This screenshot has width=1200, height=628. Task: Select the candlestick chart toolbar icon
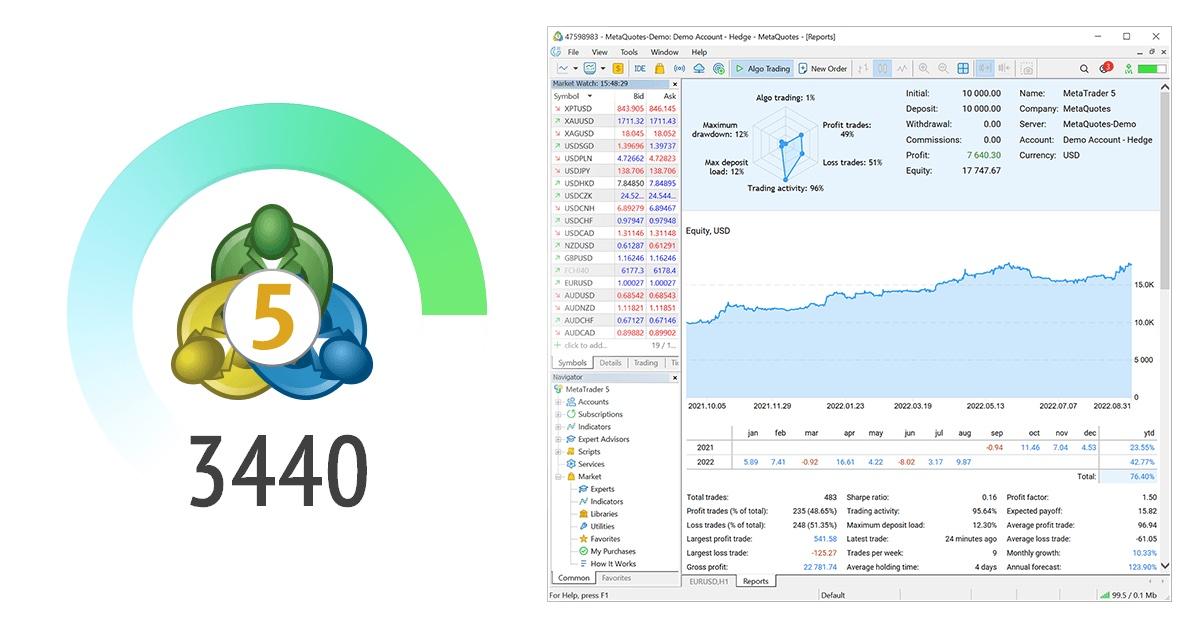(x=882, y=69)
